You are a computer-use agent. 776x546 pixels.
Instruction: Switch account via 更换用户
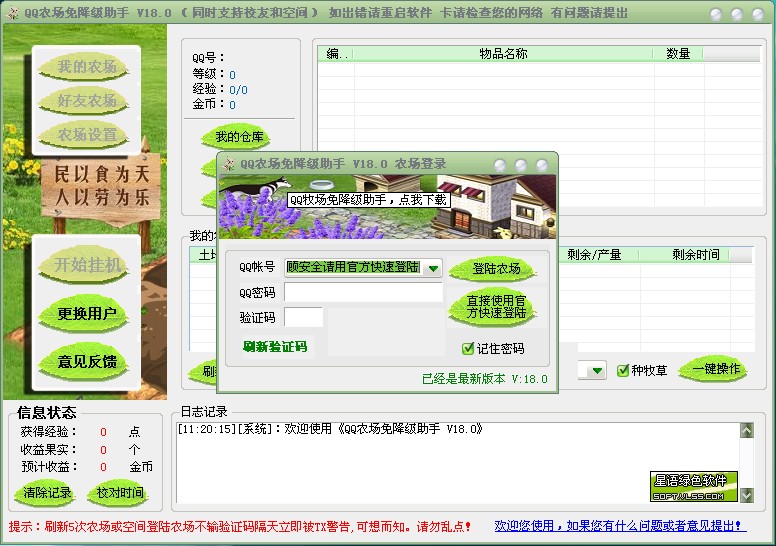pyautogui.click(x=86, y=313)
